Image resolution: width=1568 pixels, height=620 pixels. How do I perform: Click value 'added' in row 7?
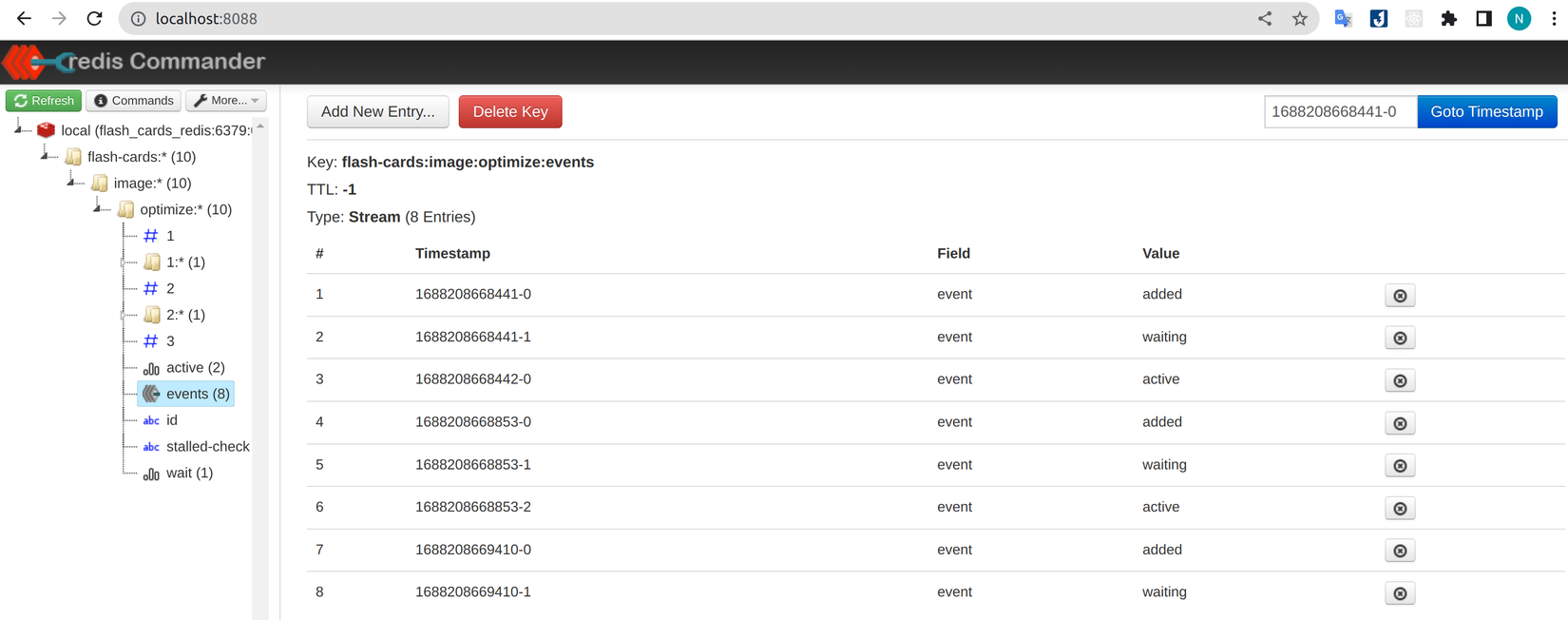(x=1162, y=550)
